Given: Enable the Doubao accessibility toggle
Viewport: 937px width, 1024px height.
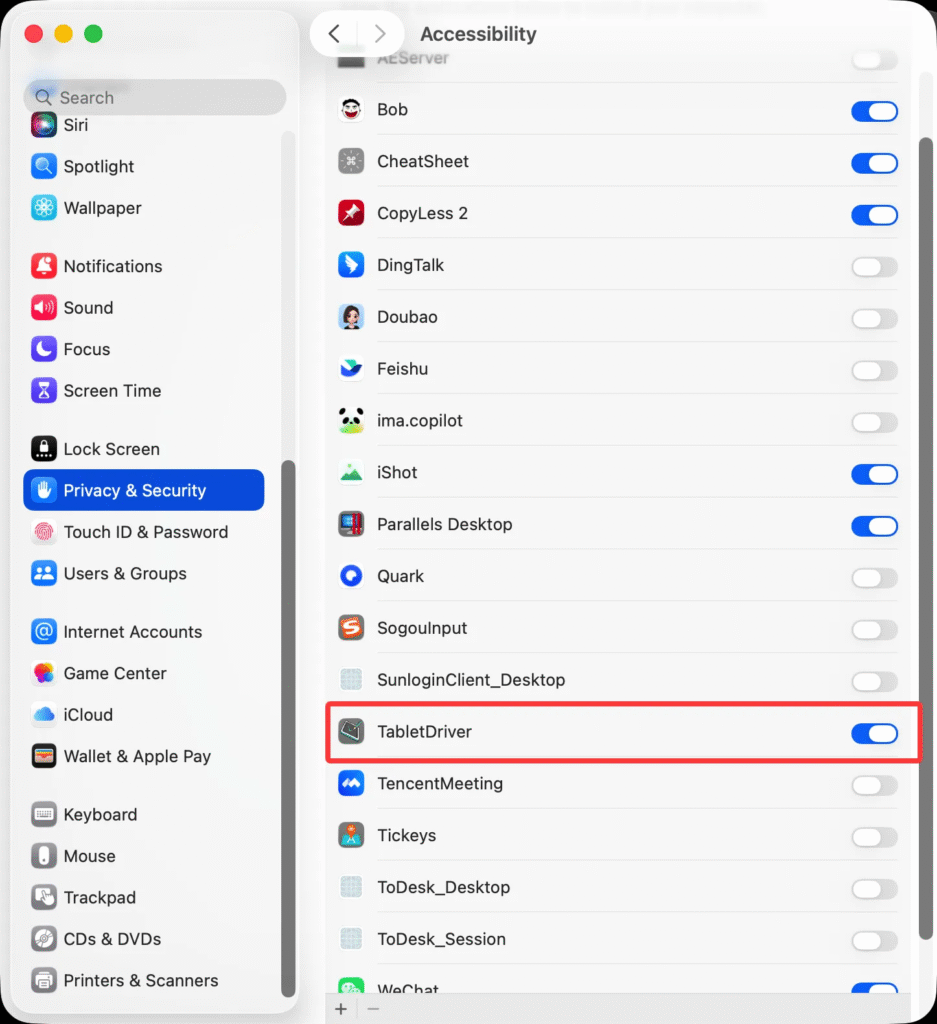Looking at the screenshot, I should 874,319.
